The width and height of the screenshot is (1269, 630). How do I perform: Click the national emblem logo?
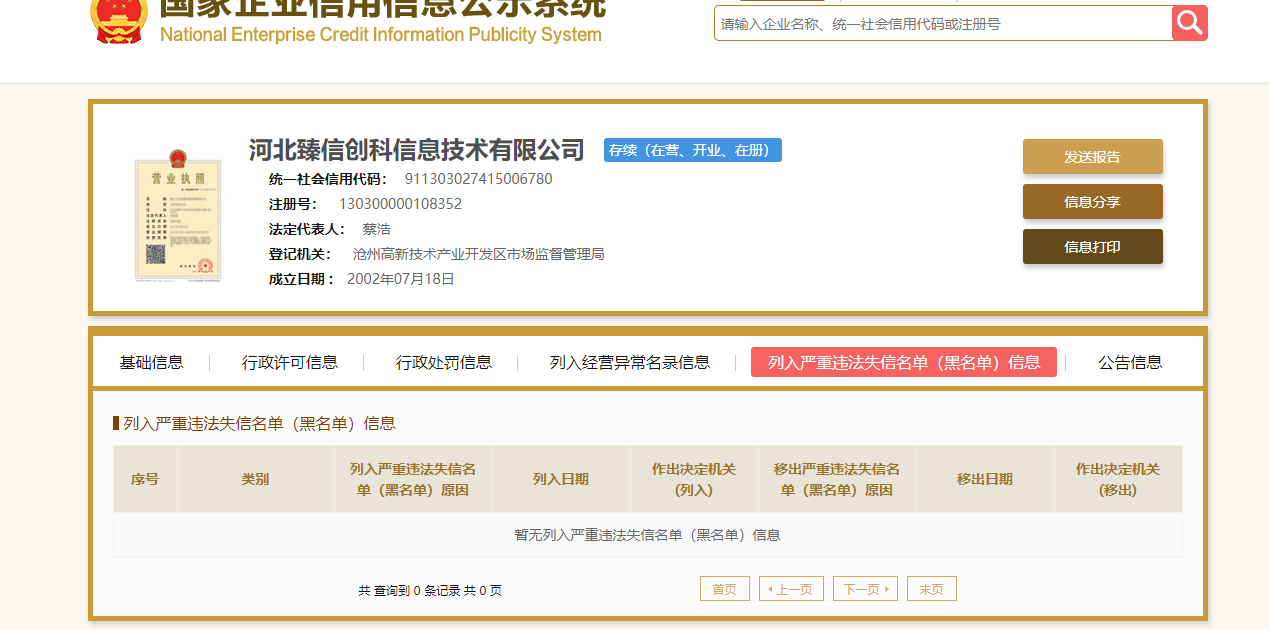[119, 20]
